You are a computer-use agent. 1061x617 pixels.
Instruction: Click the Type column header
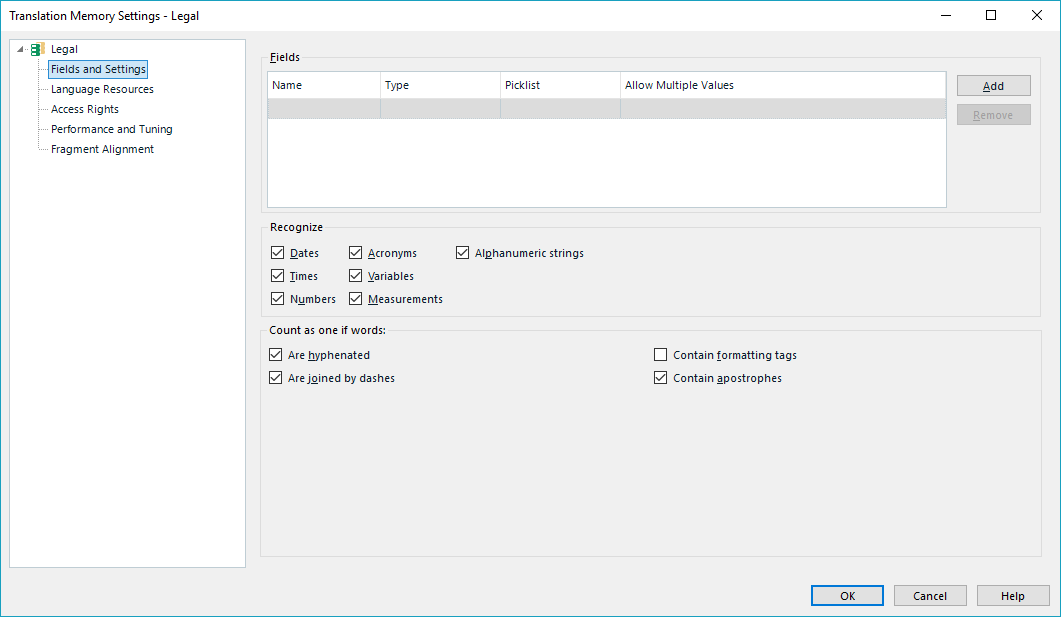(x=441, y=85)
